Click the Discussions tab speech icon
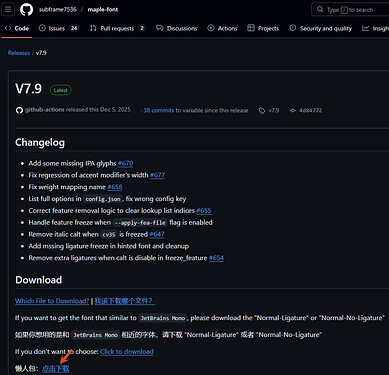This screenshot has height=375, width=389. [x=160, y=28]
